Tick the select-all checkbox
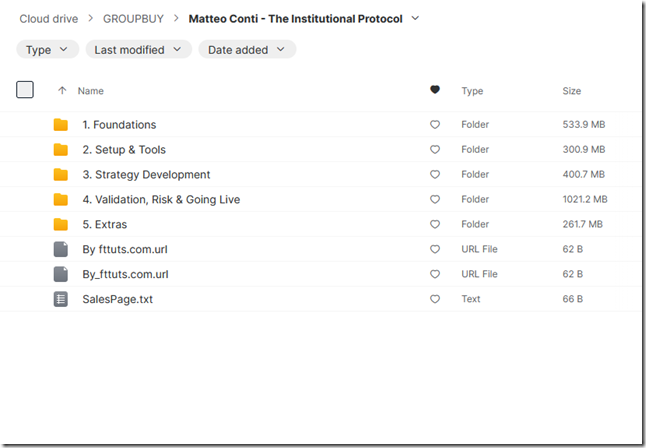This screenshot has width=646, height=448. [25, 90]
